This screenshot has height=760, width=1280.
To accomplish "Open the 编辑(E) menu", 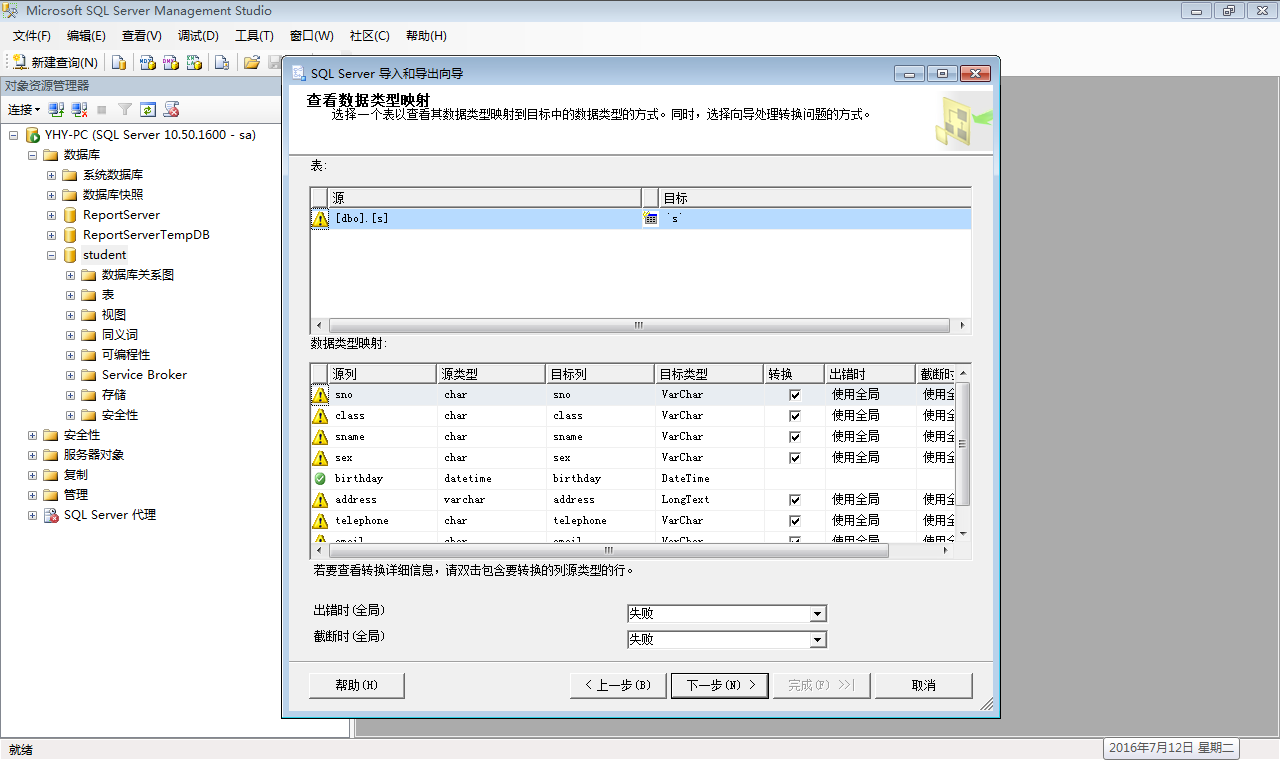I will click(86, 36).
